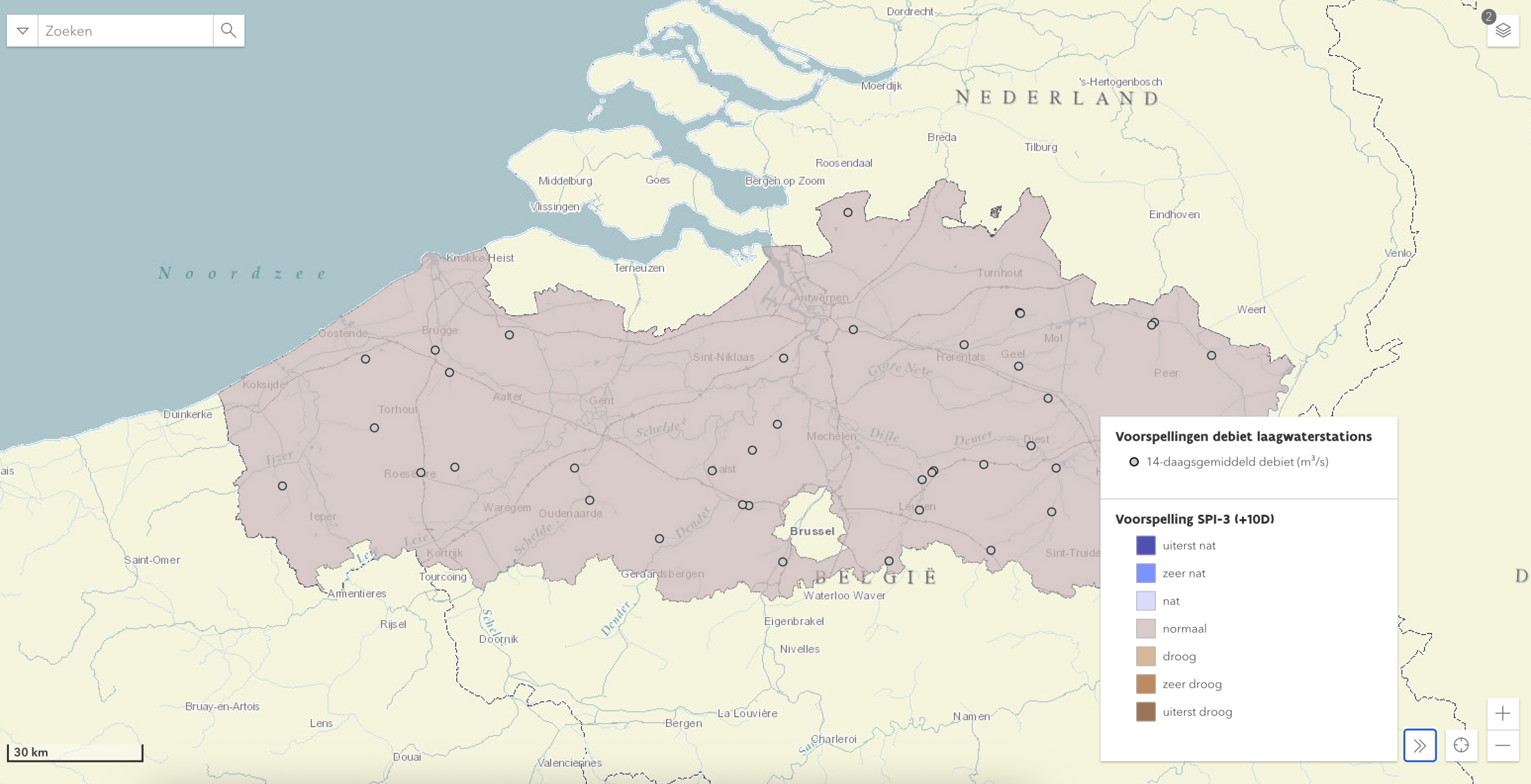The width and height of the screenshot is (1531, 784).
Task: Click the 14-daagsgemiddeld debiet legend symbol
Action: tap(1134, 462)
